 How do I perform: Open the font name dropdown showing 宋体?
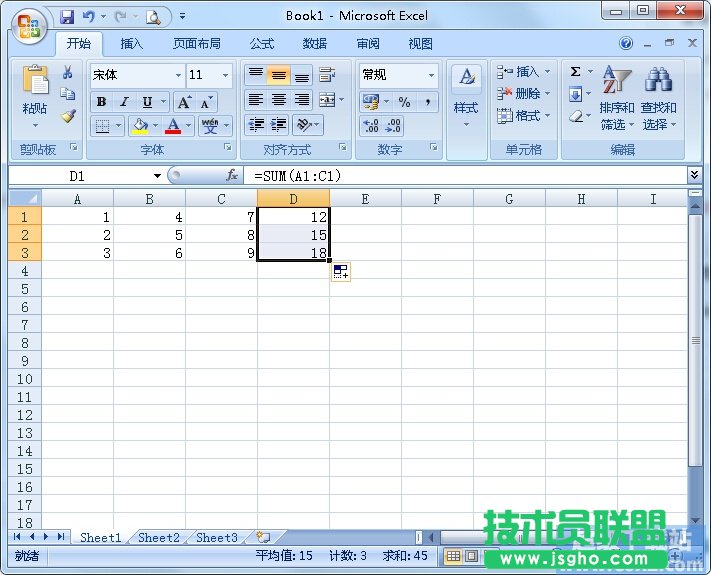(x=178, y=75)
